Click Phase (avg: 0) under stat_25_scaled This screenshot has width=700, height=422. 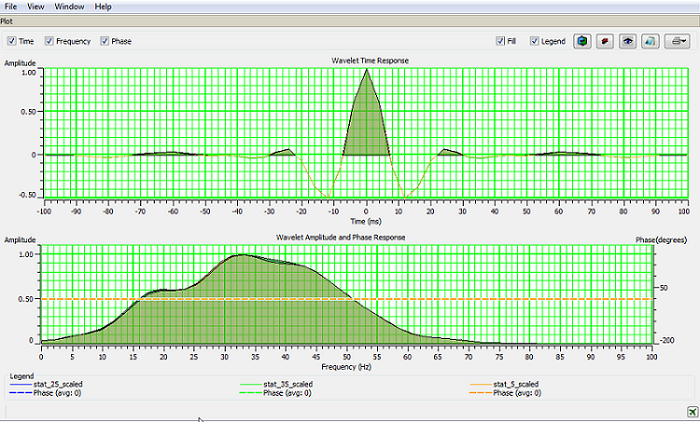click(x=57, y=393)
